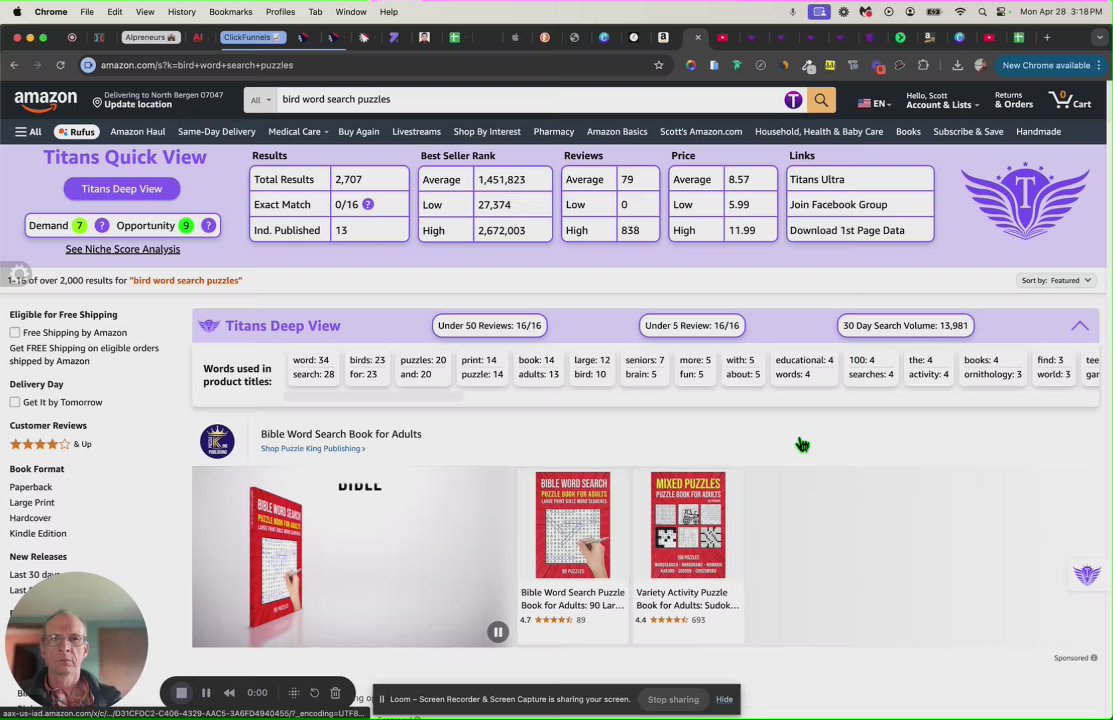Check Free Shipping by Amazon
Image resolution: width=1113 pixels, height=720 pixels.
pos(15,332)
